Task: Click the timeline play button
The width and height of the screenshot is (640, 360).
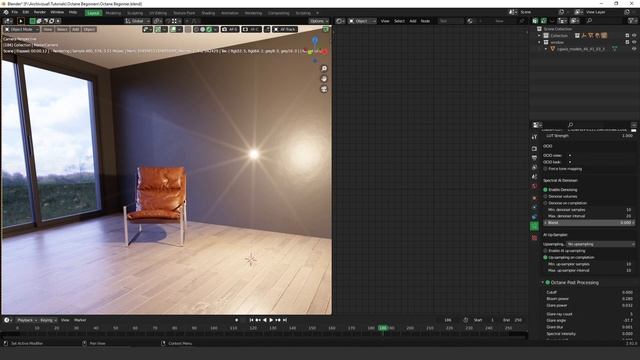Action: click(271, 320)
